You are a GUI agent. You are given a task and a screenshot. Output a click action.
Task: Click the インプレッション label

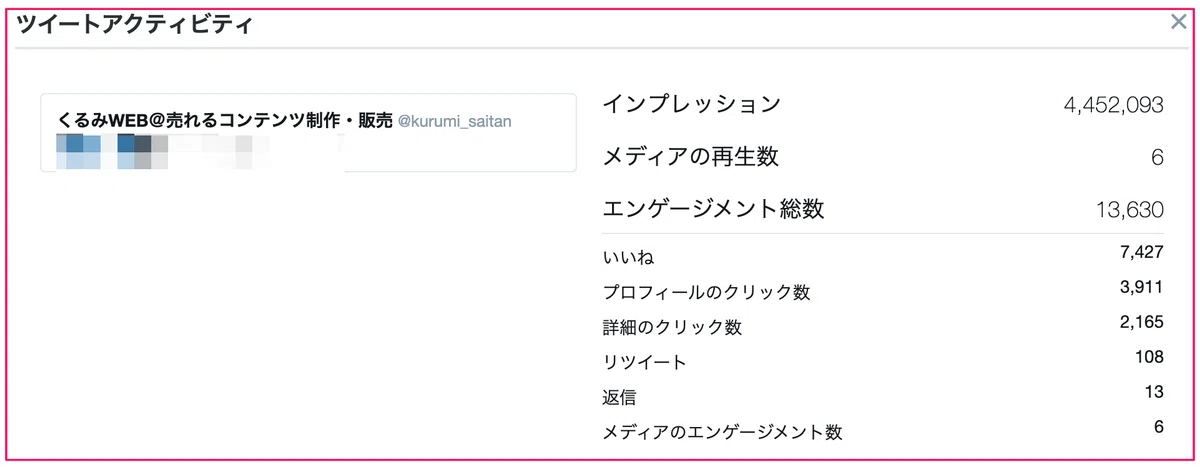click(692, 103)
